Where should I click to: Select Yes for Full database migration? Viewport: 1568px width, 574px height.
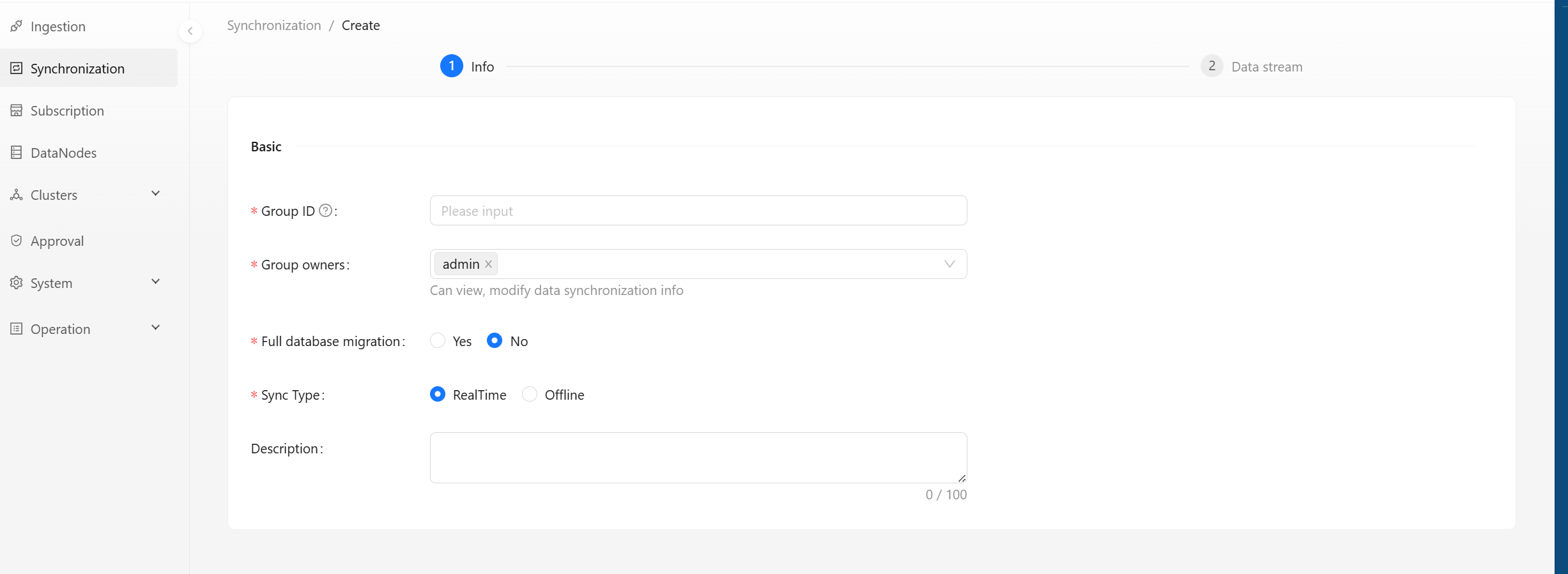[438, 341]
